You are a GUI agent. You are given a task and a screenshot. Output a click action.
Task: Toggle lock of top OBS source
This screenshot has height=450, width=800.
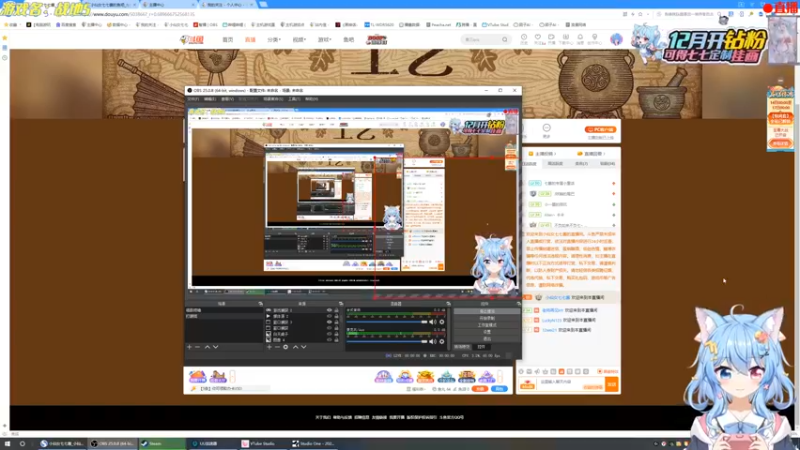(x=336, y=310)
